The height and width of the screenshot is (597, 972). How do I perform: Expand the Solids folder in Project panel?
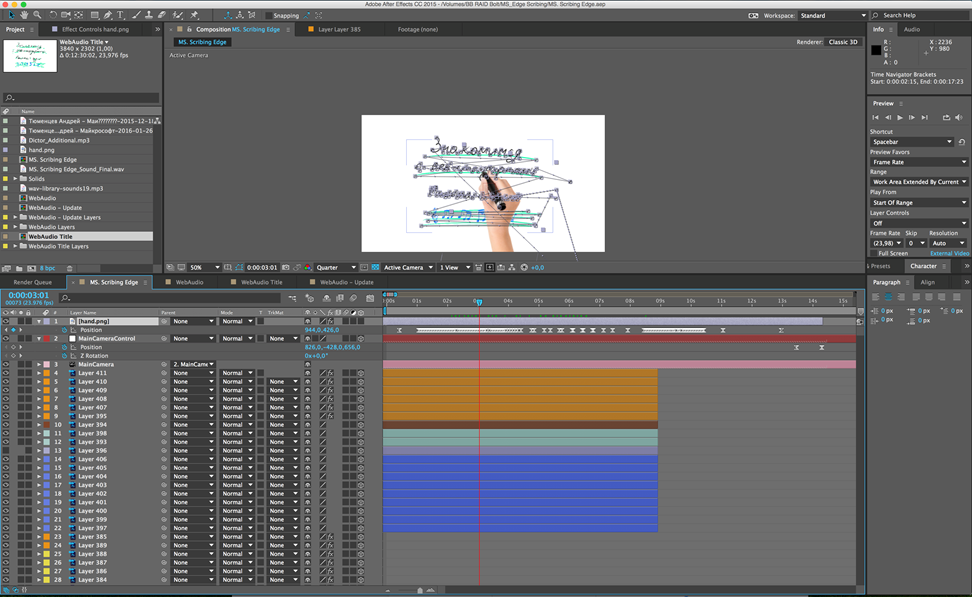[15, 179]
